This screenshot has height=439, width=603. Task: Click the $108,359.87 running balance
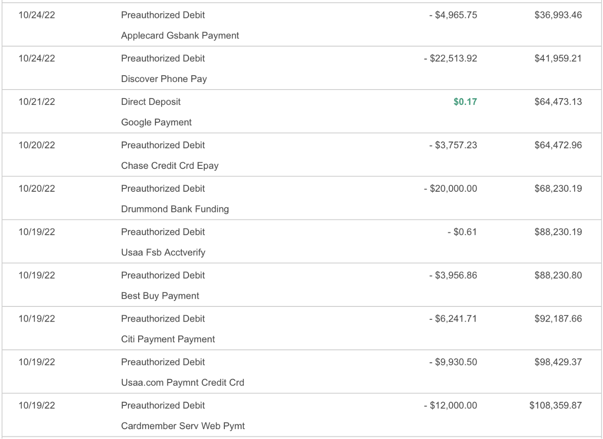[x=555, y=405]
